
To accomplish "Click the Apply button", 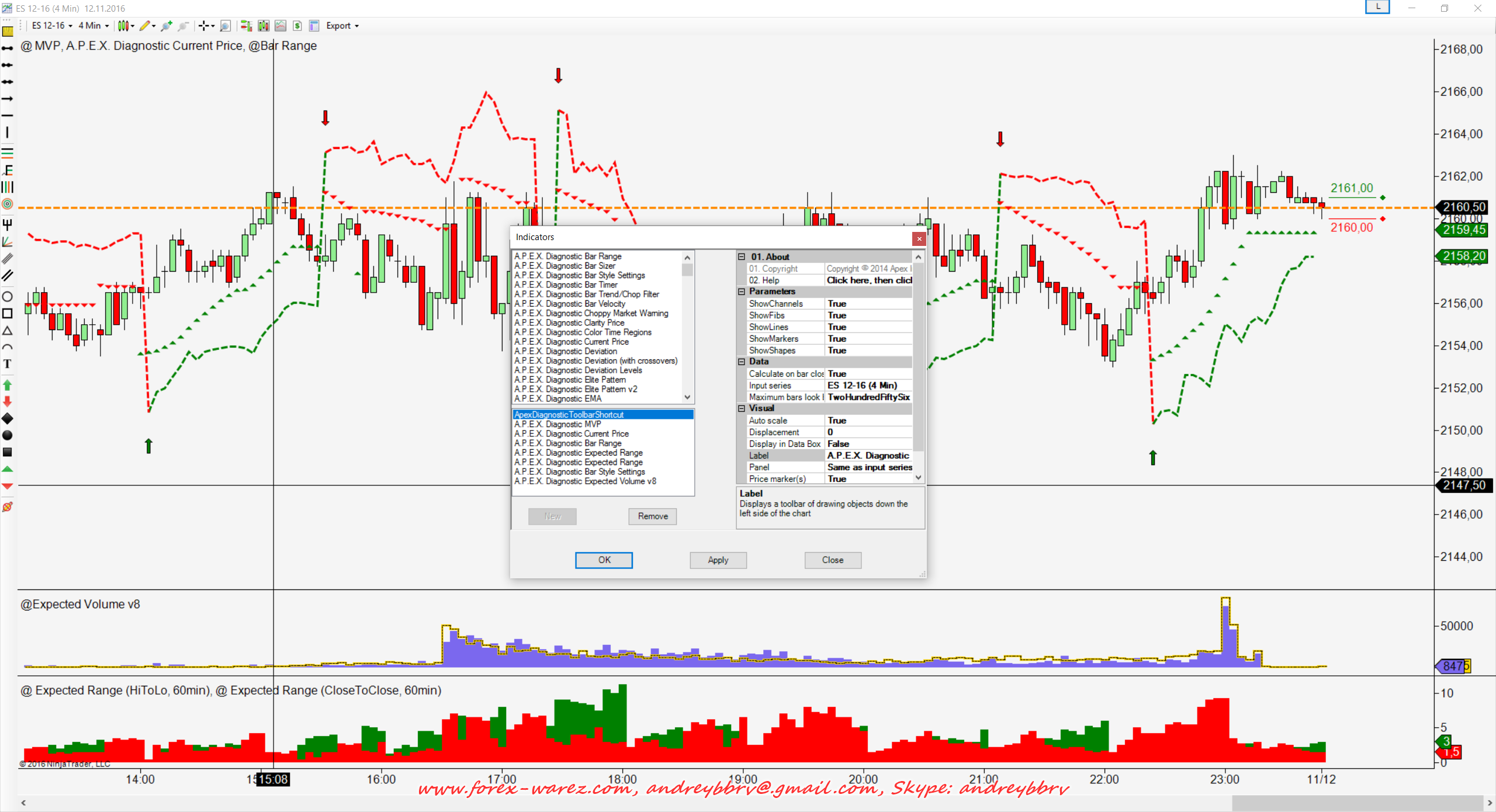I will 718,560.
